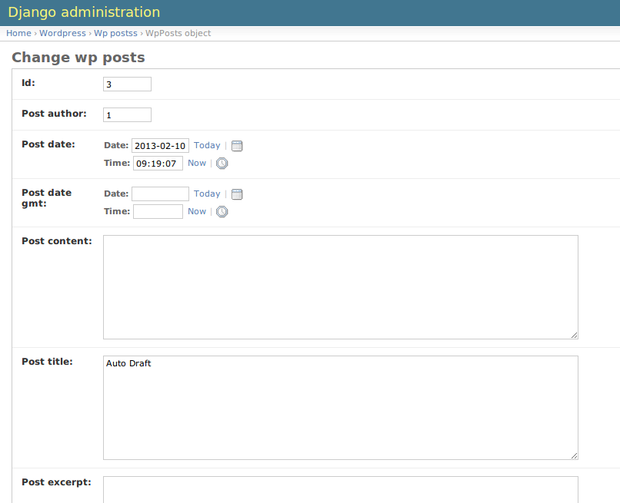Open calendar picker for Post date
The width and height of the screenshot is (620, 503).
pyautogui.click(x=237, y=146)
